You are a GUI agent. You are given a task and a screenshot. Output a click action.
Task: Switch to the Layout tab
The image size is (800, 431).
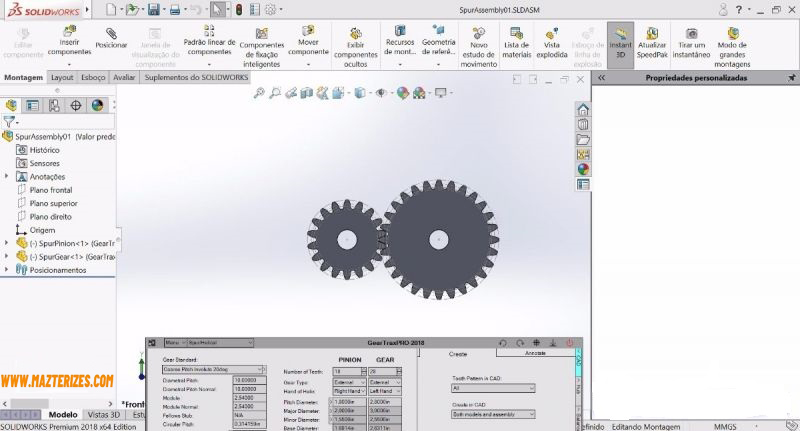pos(62,77)
